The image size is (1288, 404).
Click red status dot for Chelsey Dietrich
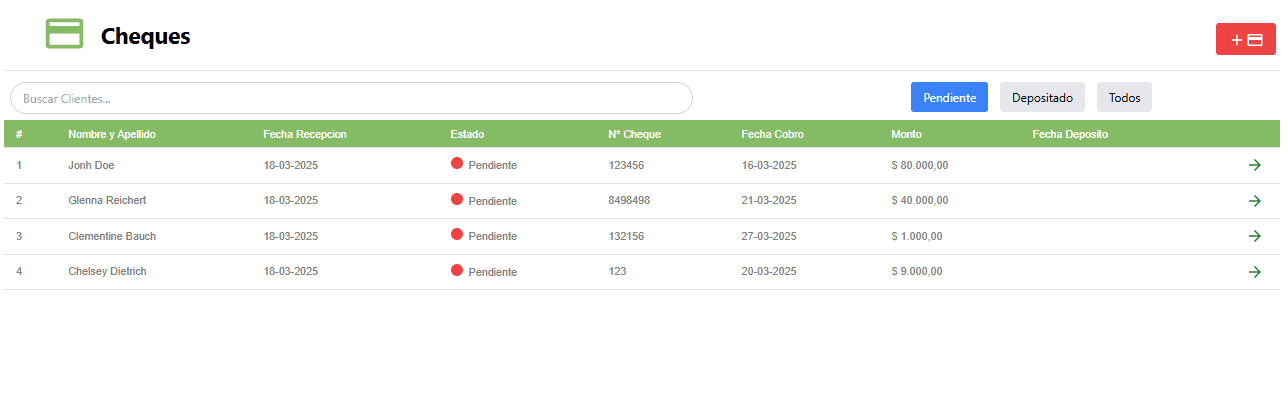(x=457, y=270)
